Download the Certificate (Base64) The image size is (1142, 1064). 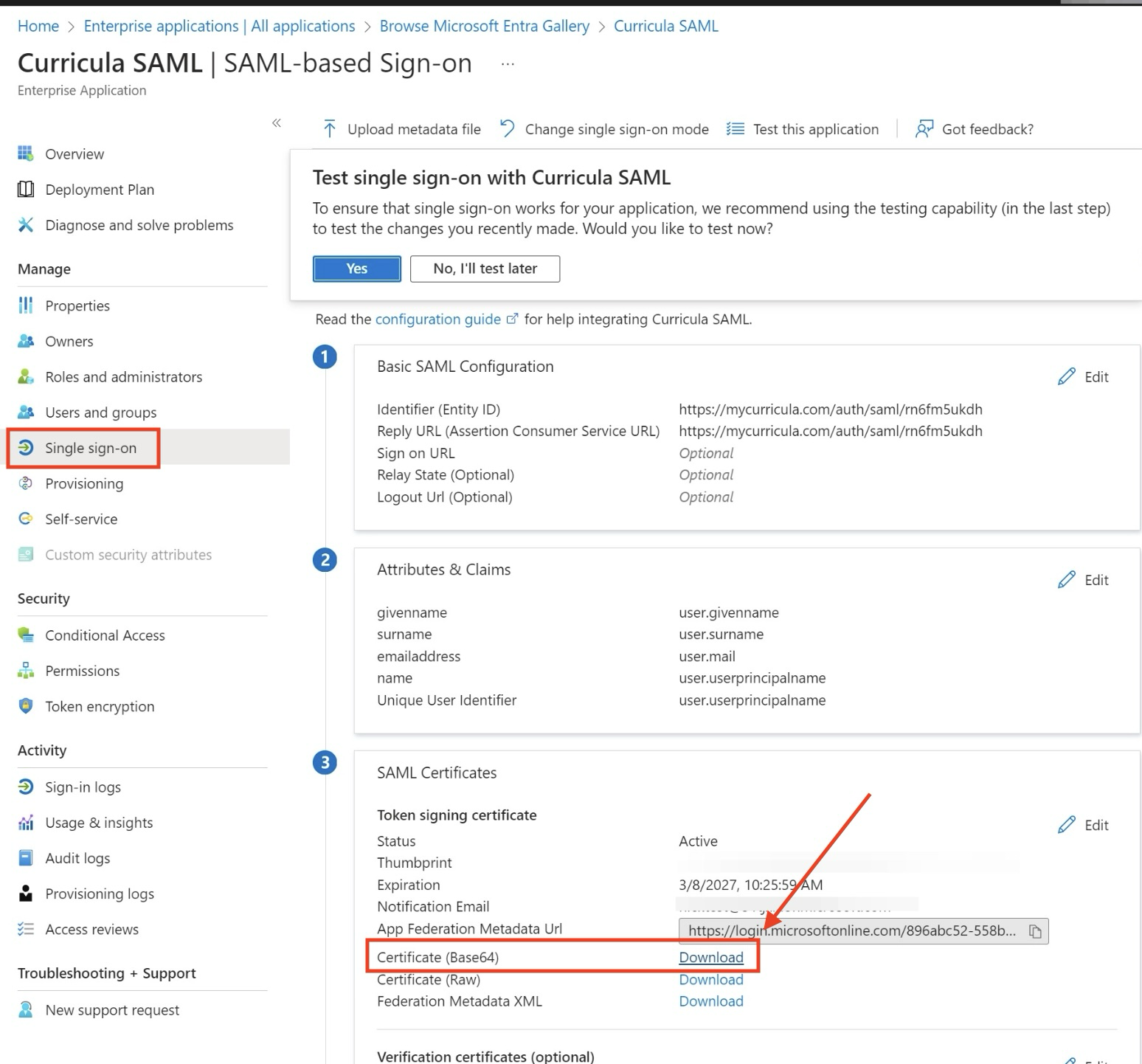pyautogui.click(x=711, y=957)
